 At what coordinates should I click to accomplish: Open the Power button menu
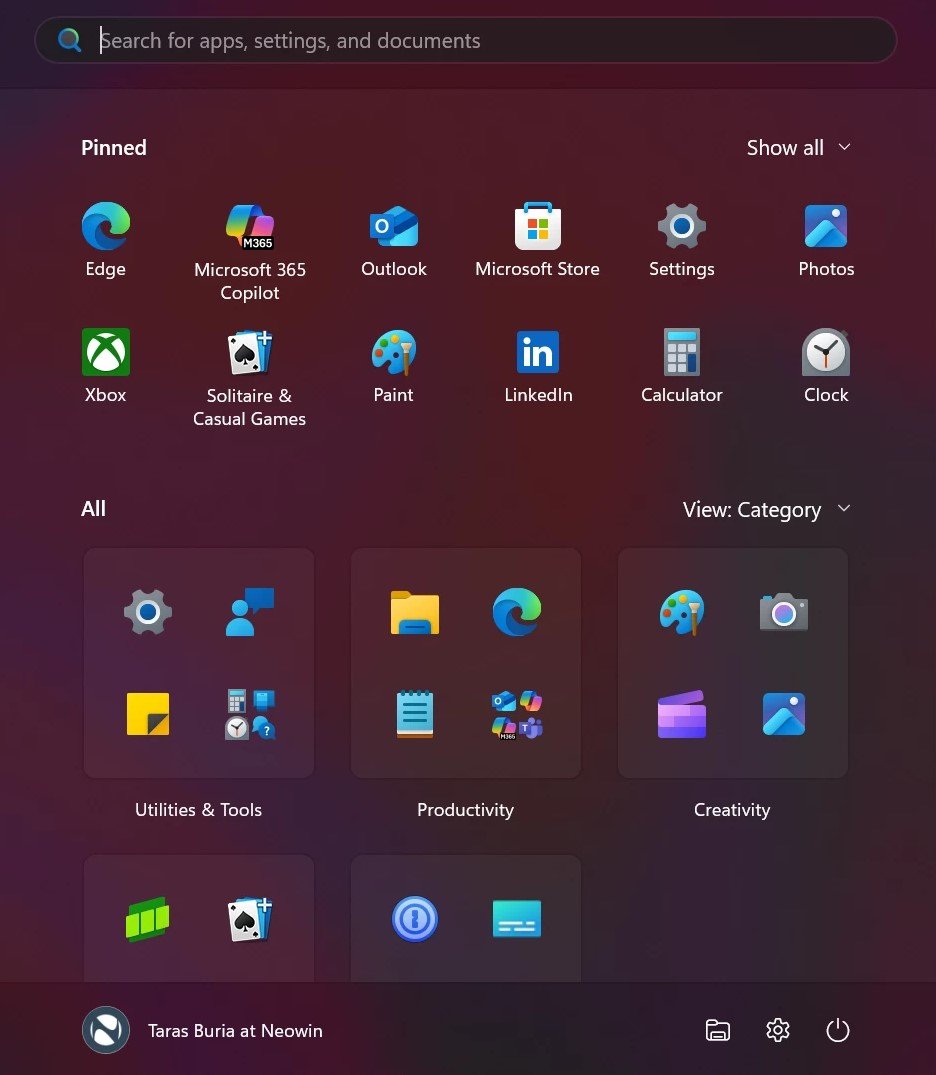[837, 1030]
